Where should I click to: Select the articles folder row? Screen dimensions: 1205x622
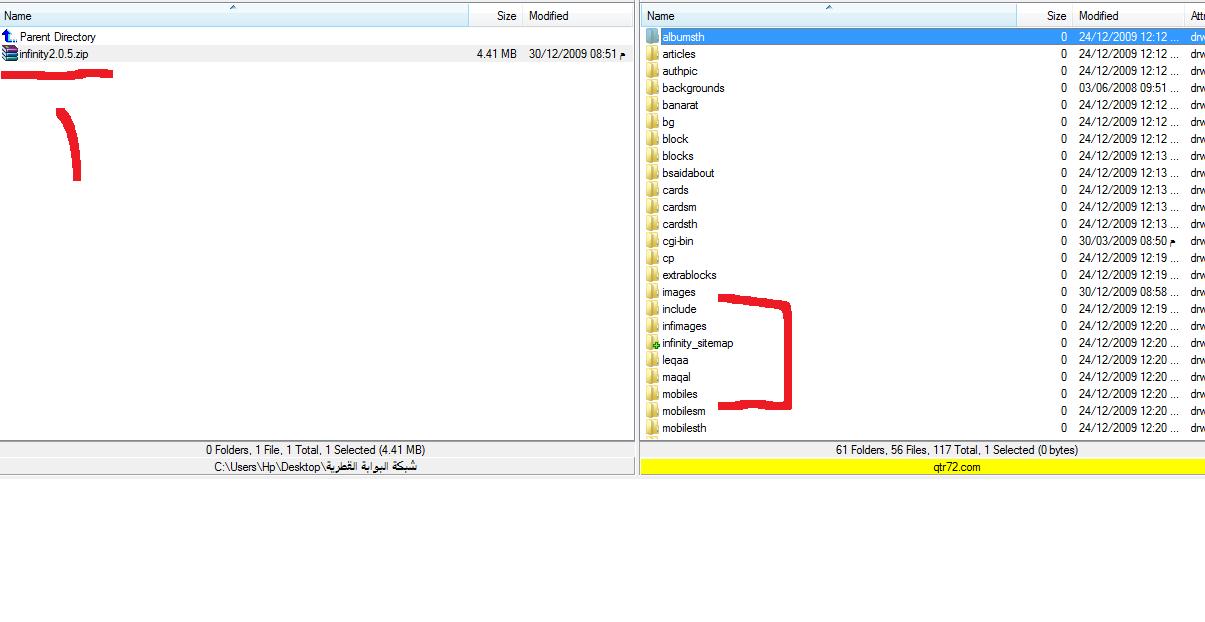678,54
